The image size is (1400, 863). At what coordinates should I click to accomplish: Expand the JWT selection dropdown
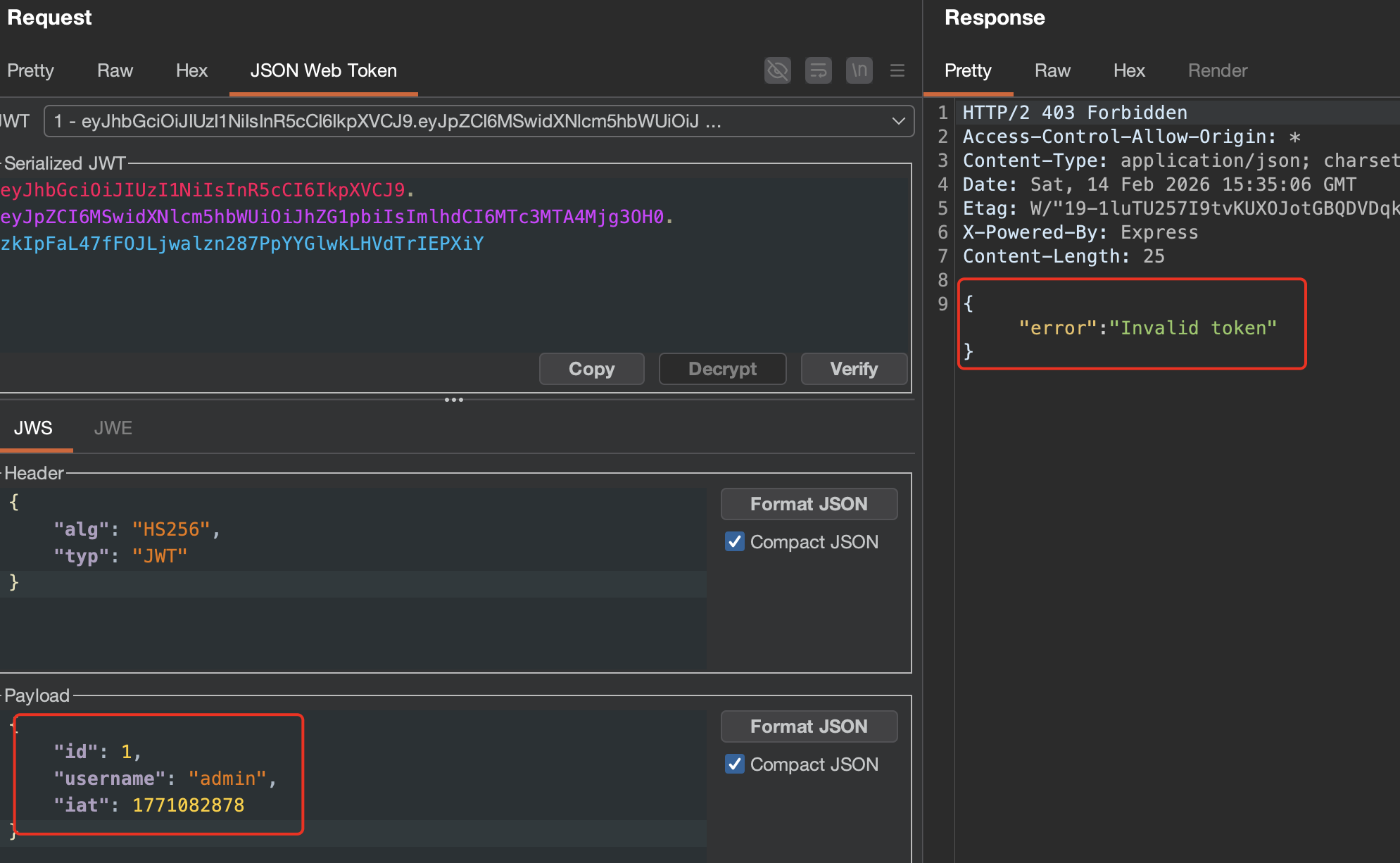click(898, 121)
